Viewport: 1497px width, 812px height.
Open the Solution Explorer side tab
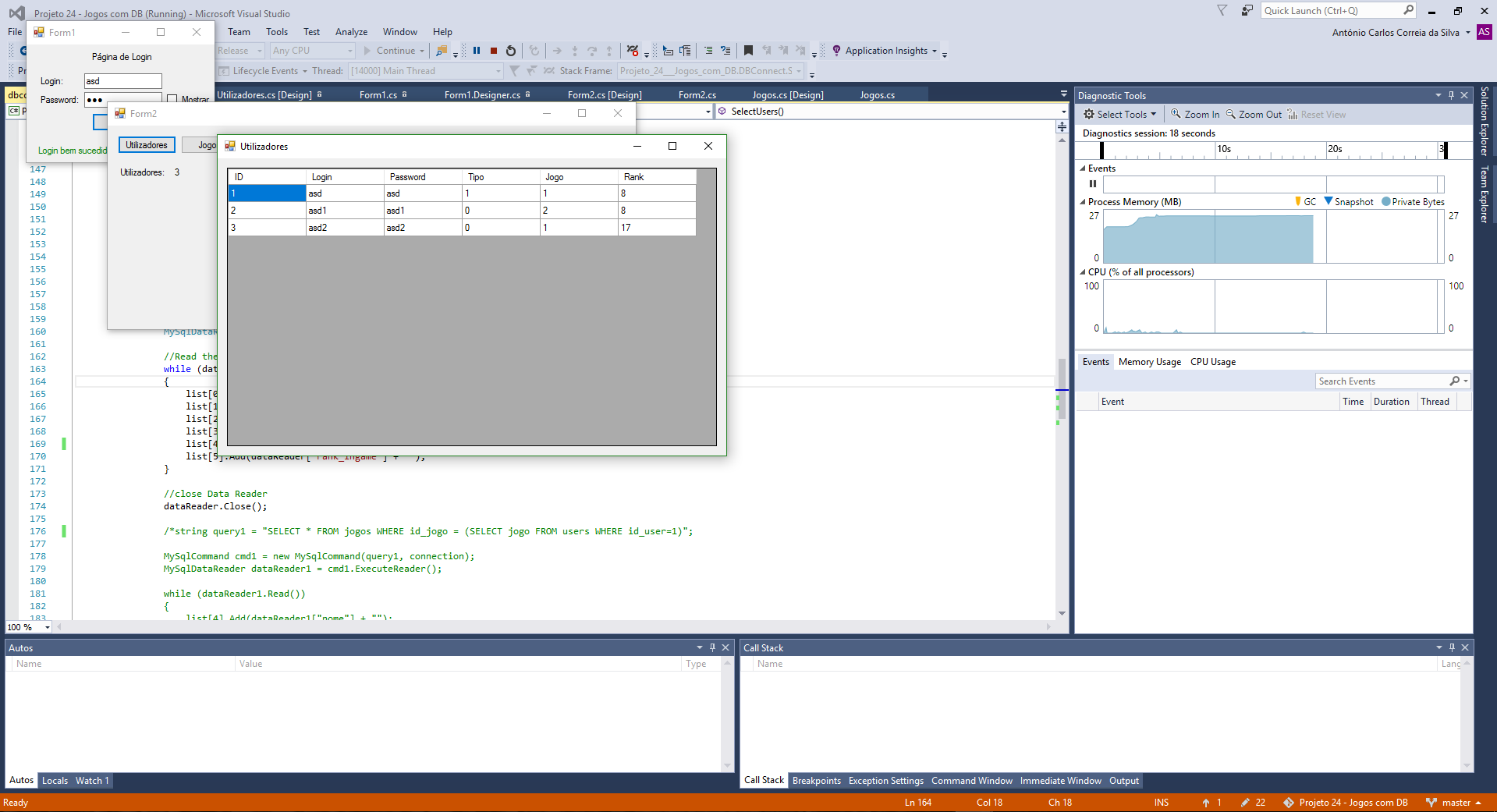(1485, 122)
